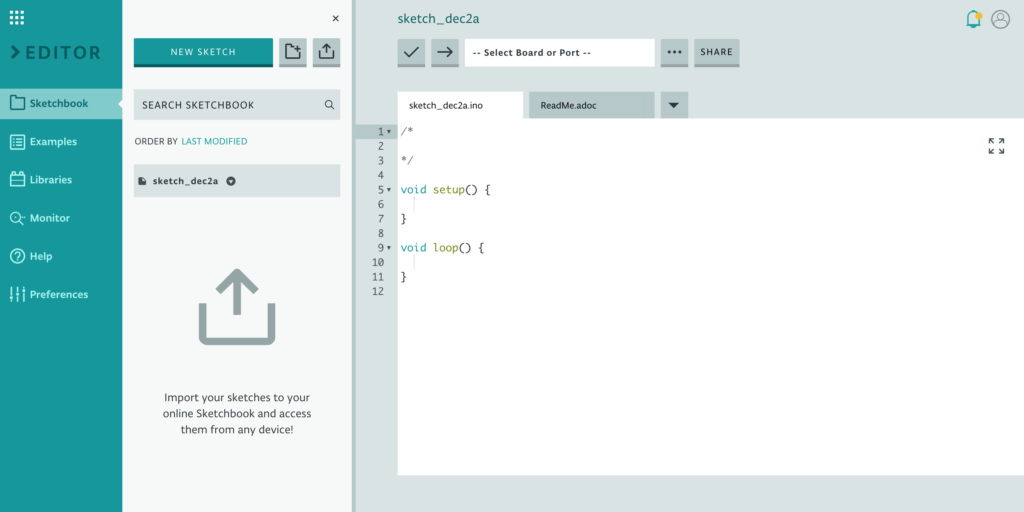
Task: Toggle fullscreen editor icon
Action: coord(997,146)
